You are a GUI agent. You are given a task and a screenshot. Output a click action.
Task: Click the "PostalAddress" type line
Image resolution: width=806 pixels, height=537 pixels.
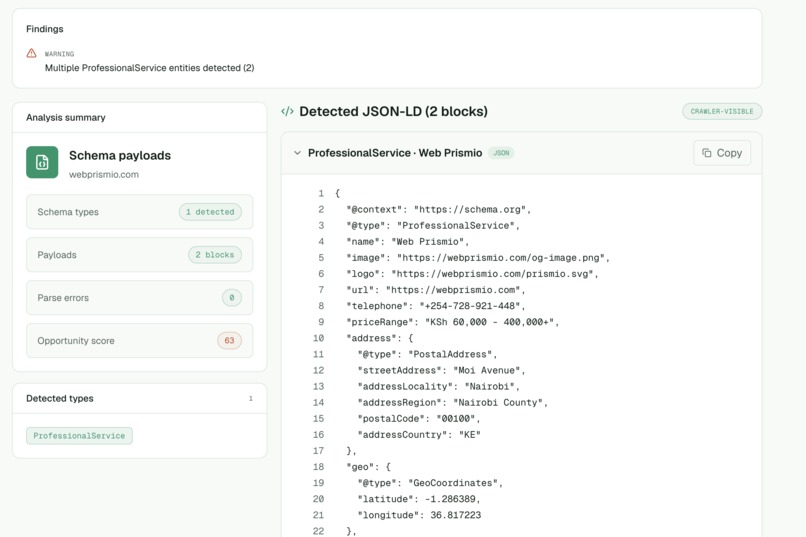pos(427,355)
